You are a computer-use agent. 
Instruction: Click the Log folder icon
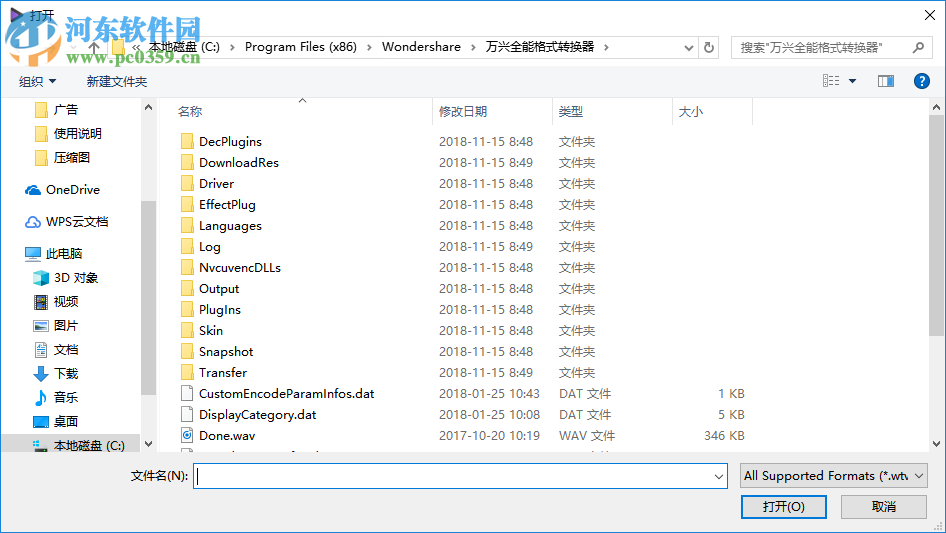pyautogui.click(x=187, y=246)
